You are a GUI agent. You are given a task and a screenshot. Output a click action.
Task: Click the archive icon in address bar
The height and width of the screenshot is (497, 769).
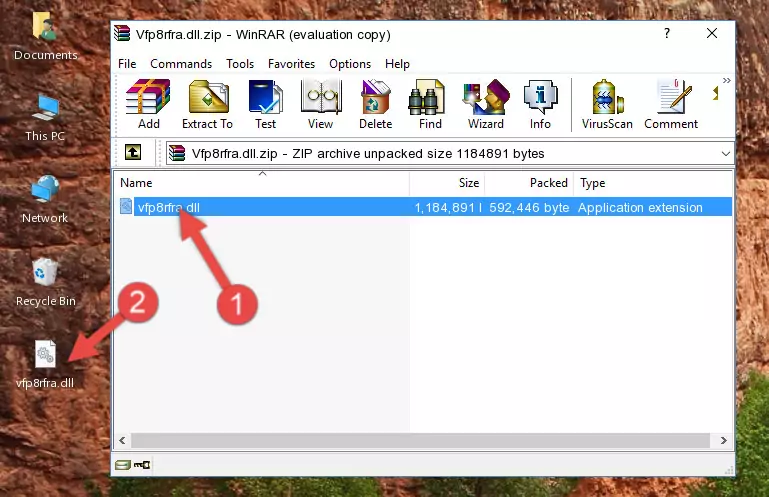177,154
